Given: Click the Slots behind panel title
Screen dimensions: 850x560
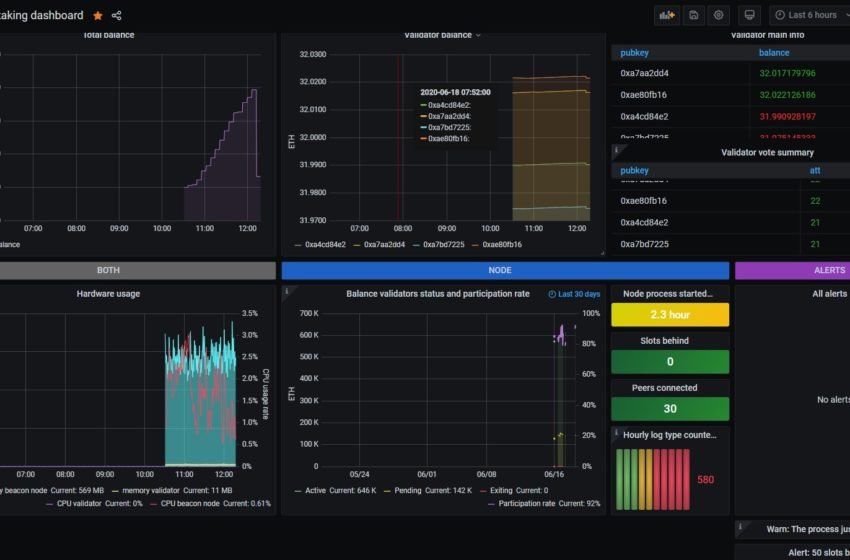Looking at the screenshot, I should [x=664, y=341].
